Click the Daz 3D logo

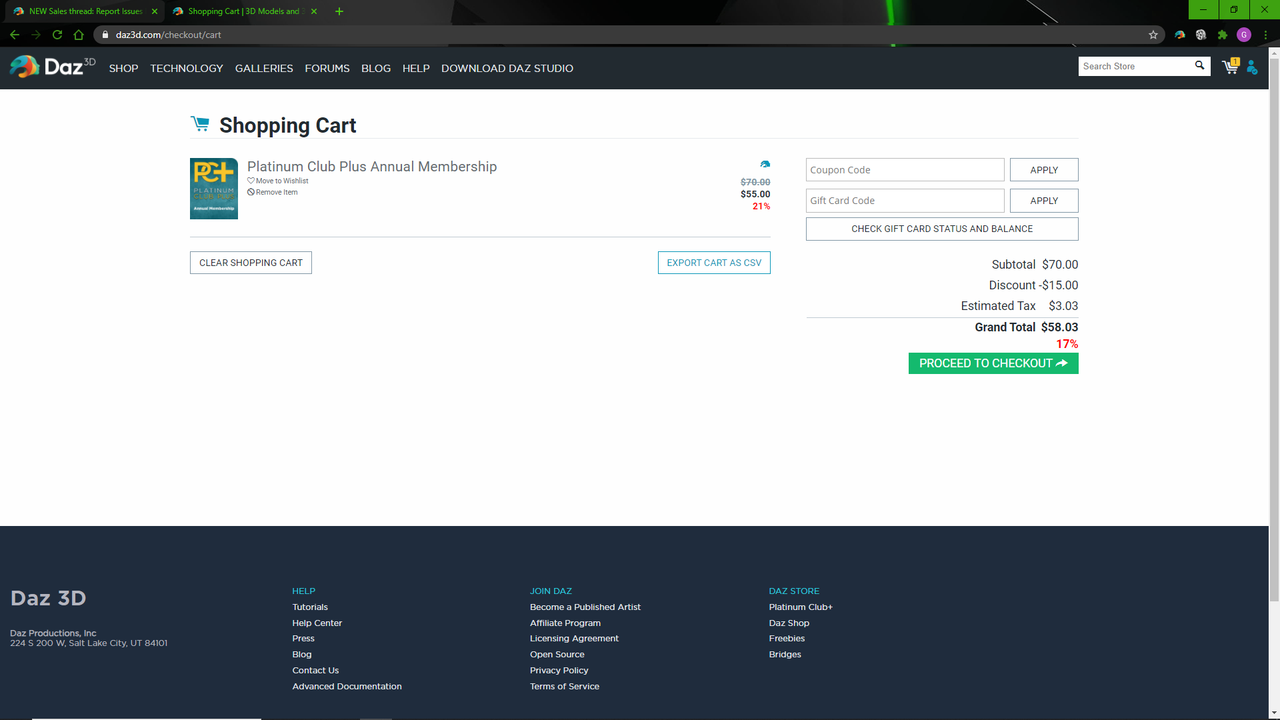coord(53,67)
